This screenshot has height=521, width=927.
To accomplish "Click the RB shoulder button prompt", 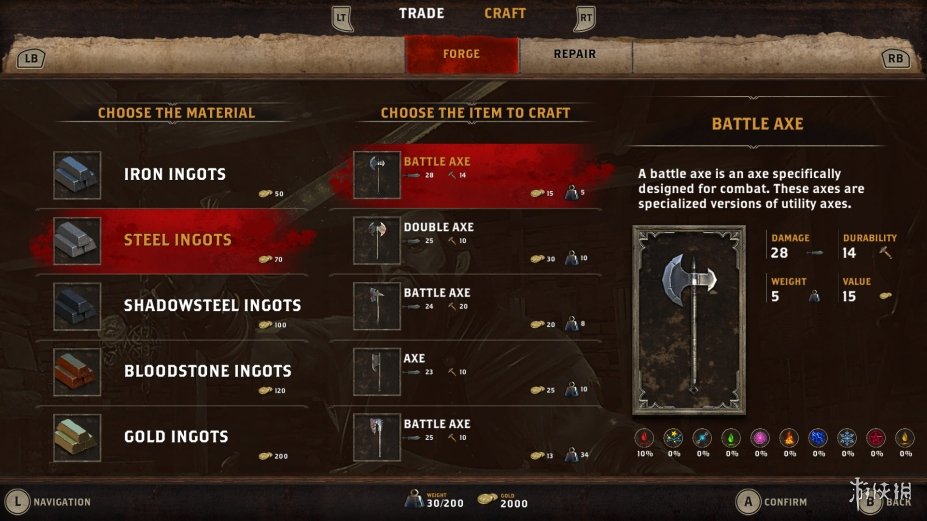I will click(x=895, y=59).
